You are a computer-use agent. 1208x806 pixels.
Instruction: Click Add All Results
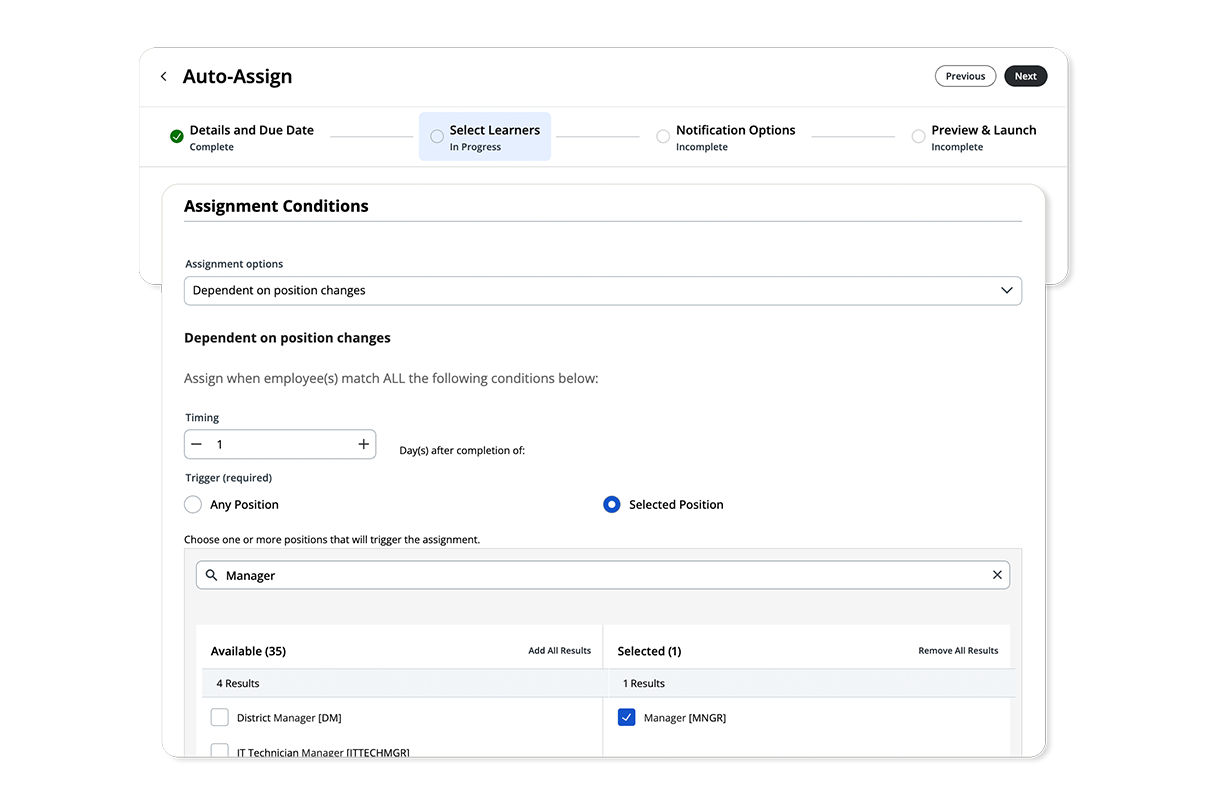[560, 651]
